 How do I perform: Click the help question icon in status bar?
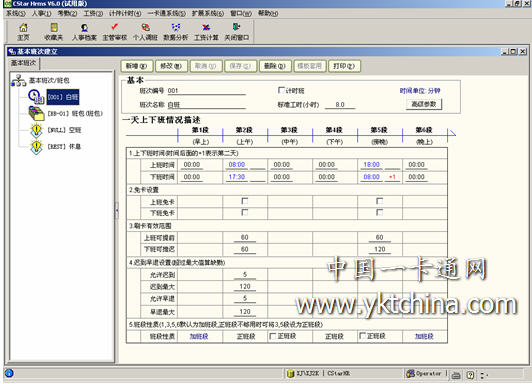pos(470,375)
